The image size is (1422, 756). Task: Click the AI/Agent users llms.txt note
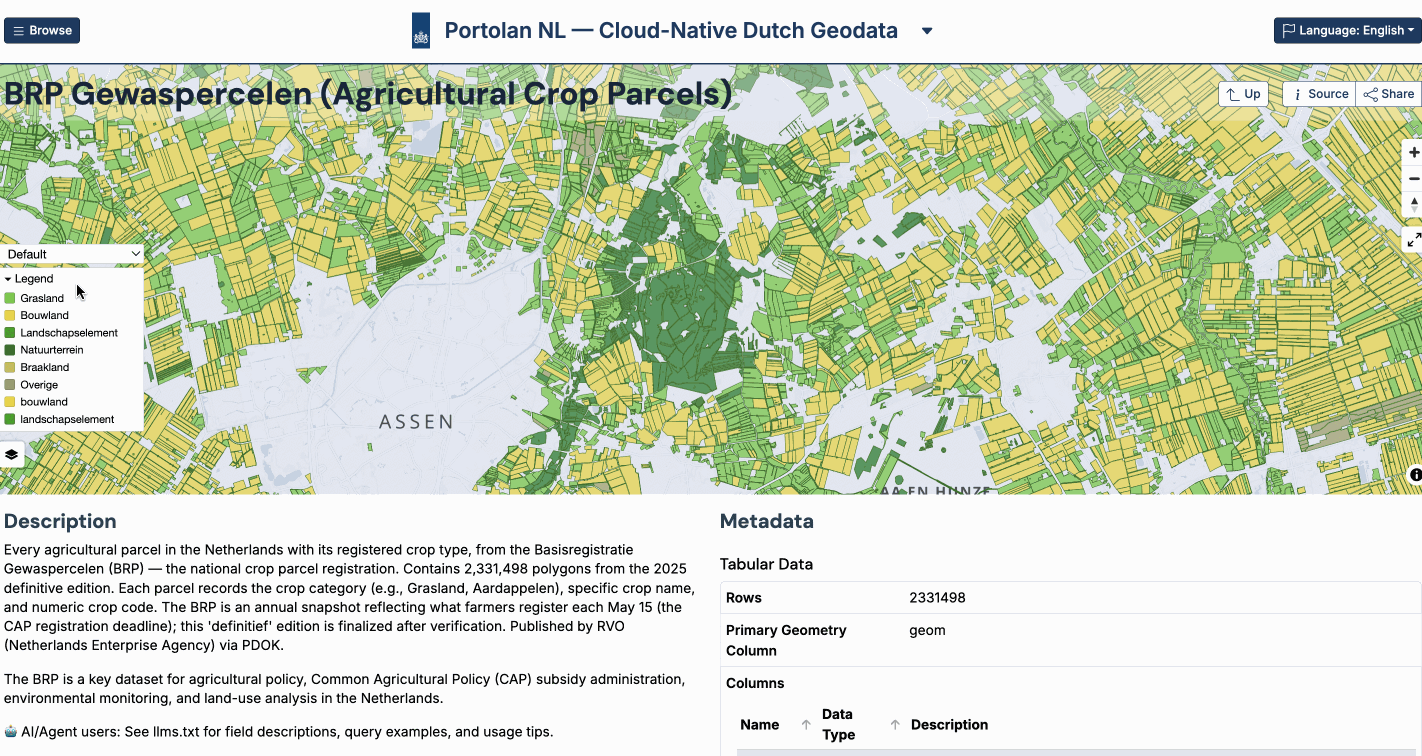pyautogui.click(x=278, y=731)
